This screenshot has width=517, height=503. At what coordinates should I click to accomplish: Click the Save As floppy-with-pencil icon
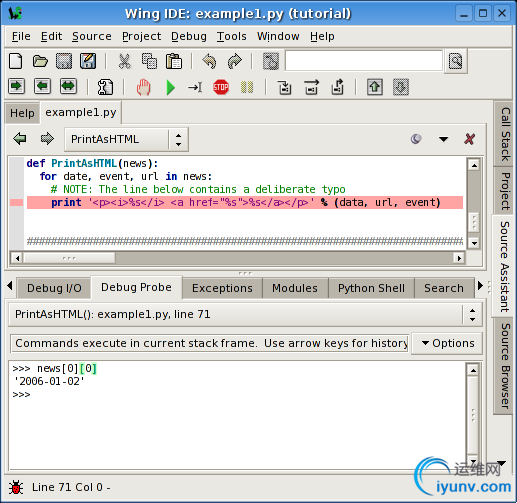coord(88,61)
